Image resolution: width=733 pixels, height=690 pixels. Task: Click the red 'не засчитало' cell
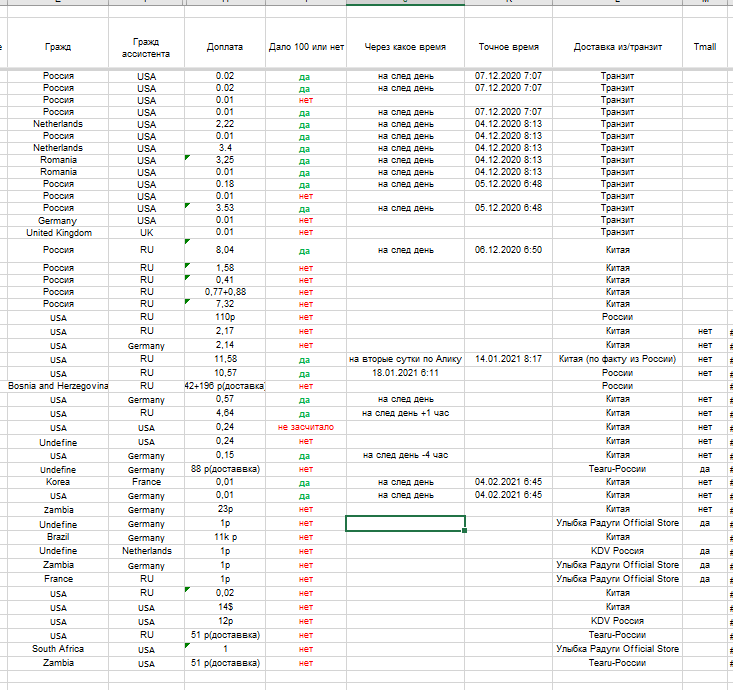tap(306, 427)
